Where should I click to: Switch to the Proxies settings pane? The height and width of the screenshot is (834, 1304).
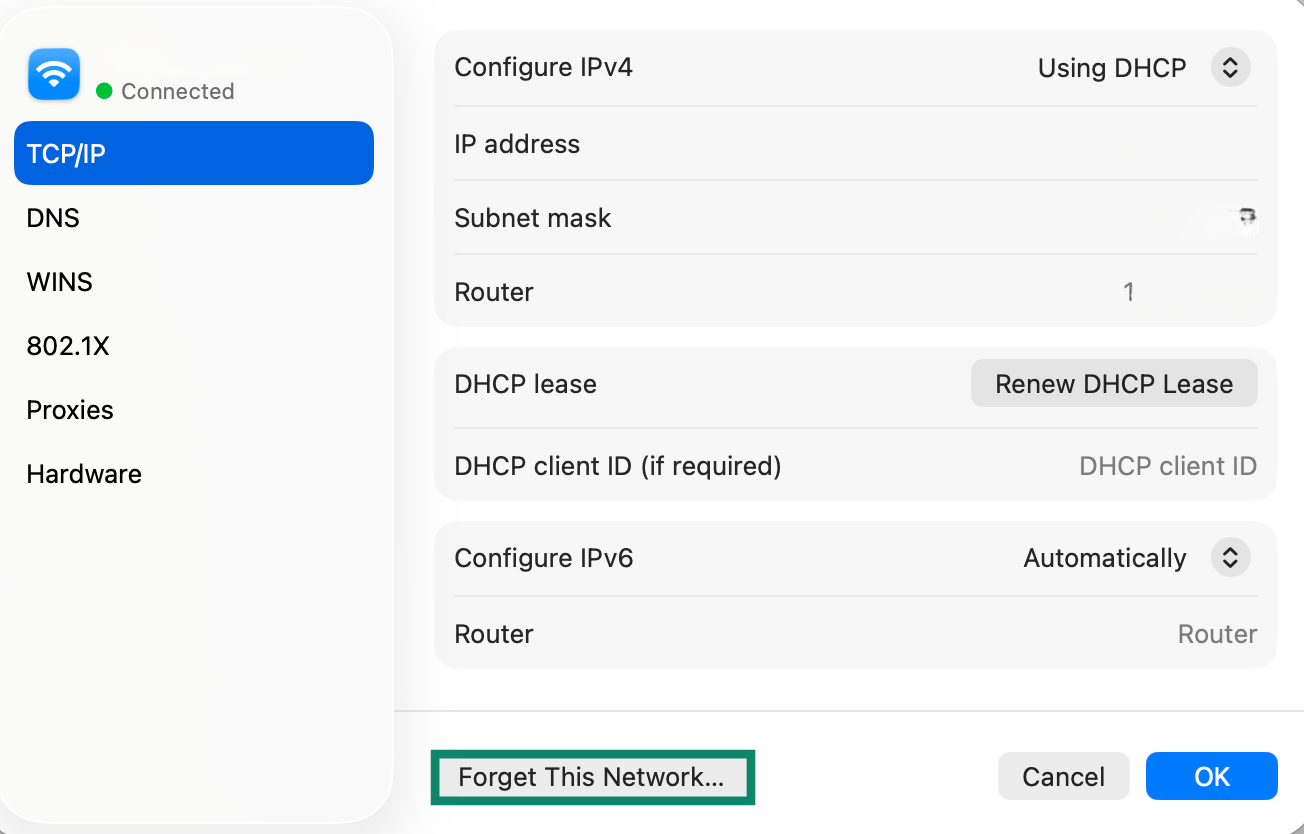[x=69, y=409]
